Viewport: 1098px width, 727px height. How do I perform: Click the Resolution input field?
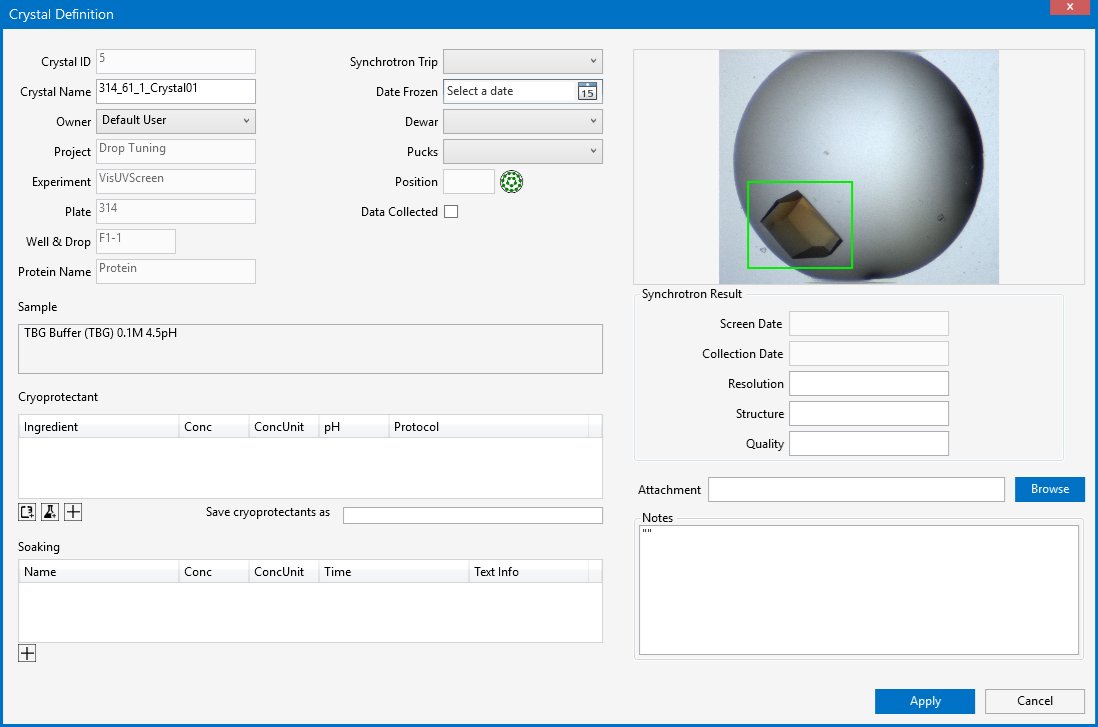(868, 384)
